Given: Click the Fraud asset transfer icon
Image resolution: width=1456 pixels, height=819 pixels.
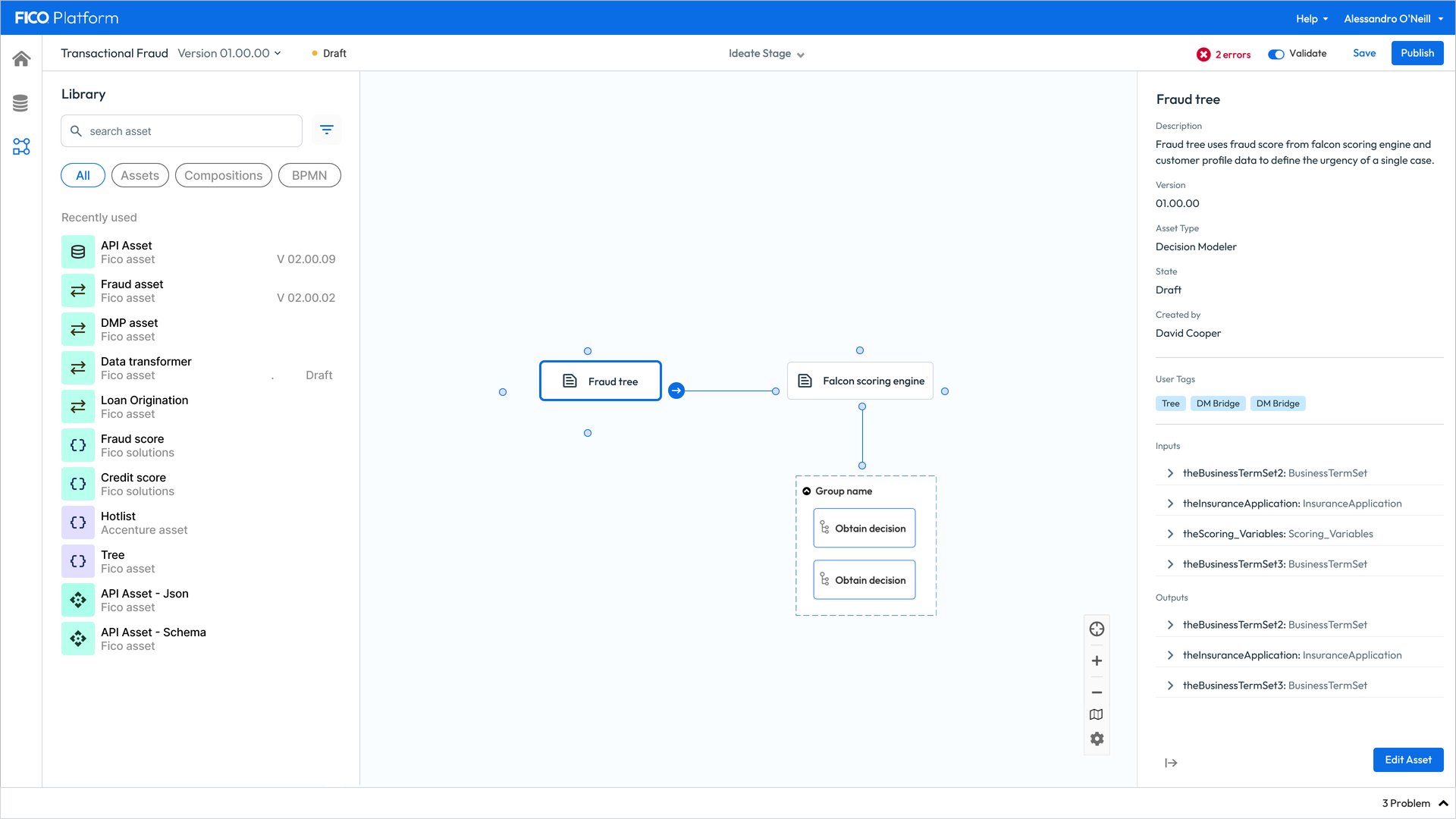Looking at the screenshot, I should point(78,290).
